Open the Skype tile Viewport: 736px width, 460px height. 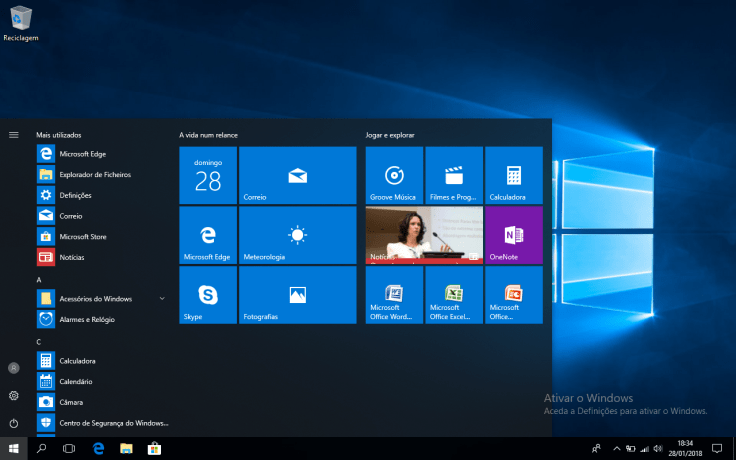(208, 295)
